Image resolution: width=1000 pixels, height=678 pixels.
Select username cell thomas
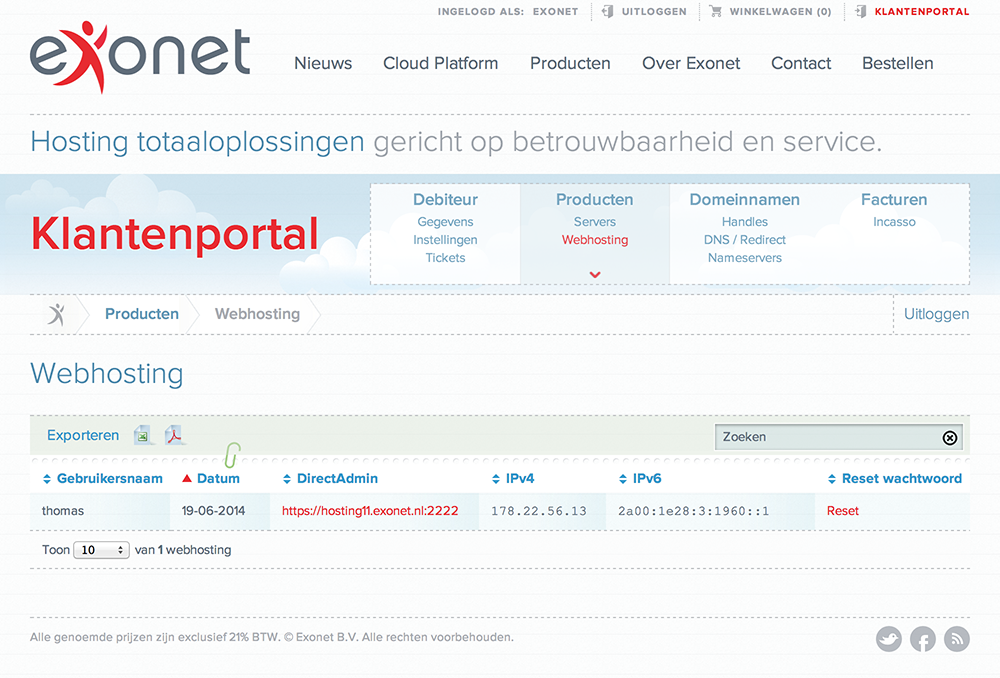[x=62, y=511]
